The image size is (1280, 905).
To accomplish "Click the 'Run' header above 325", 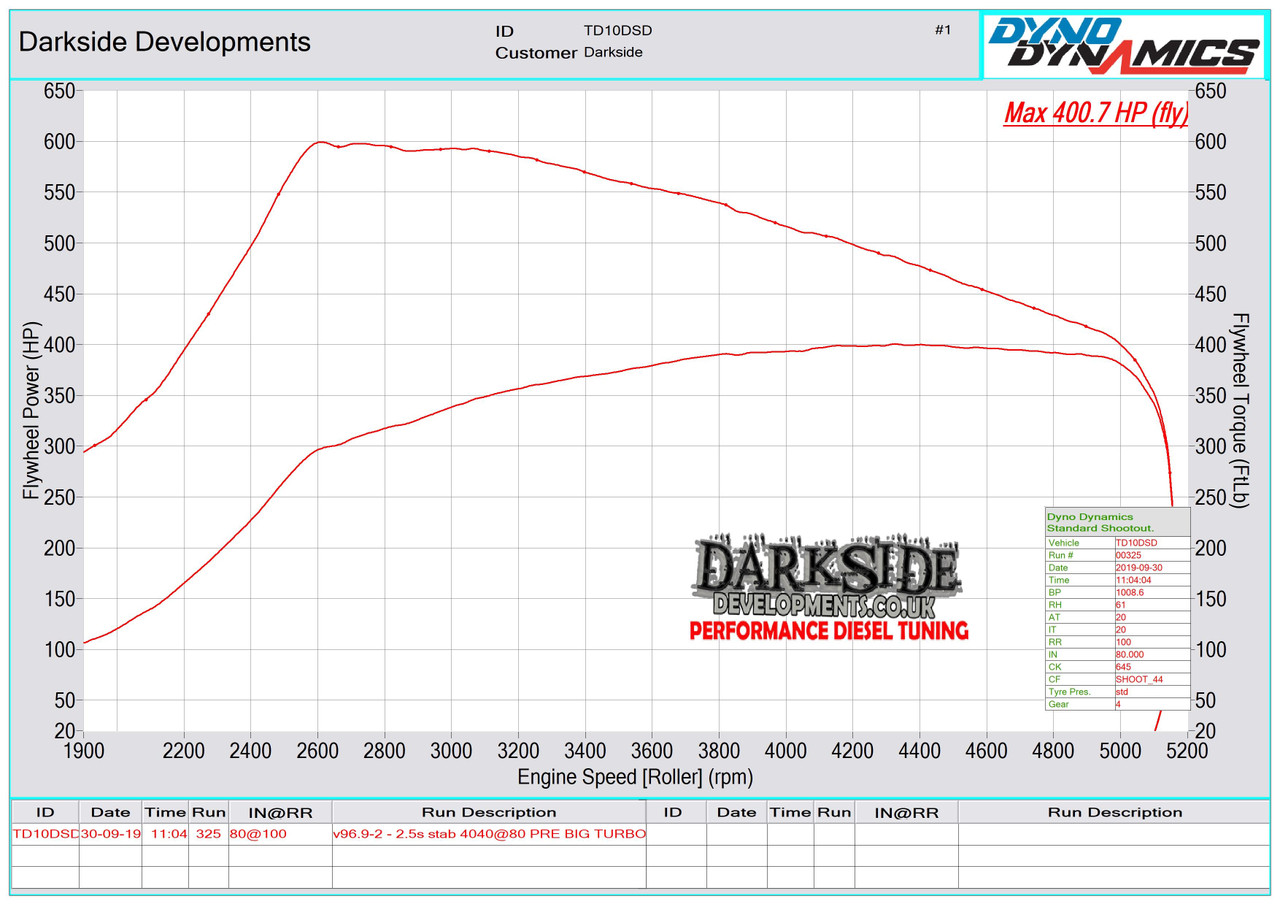I will [208, 812].
